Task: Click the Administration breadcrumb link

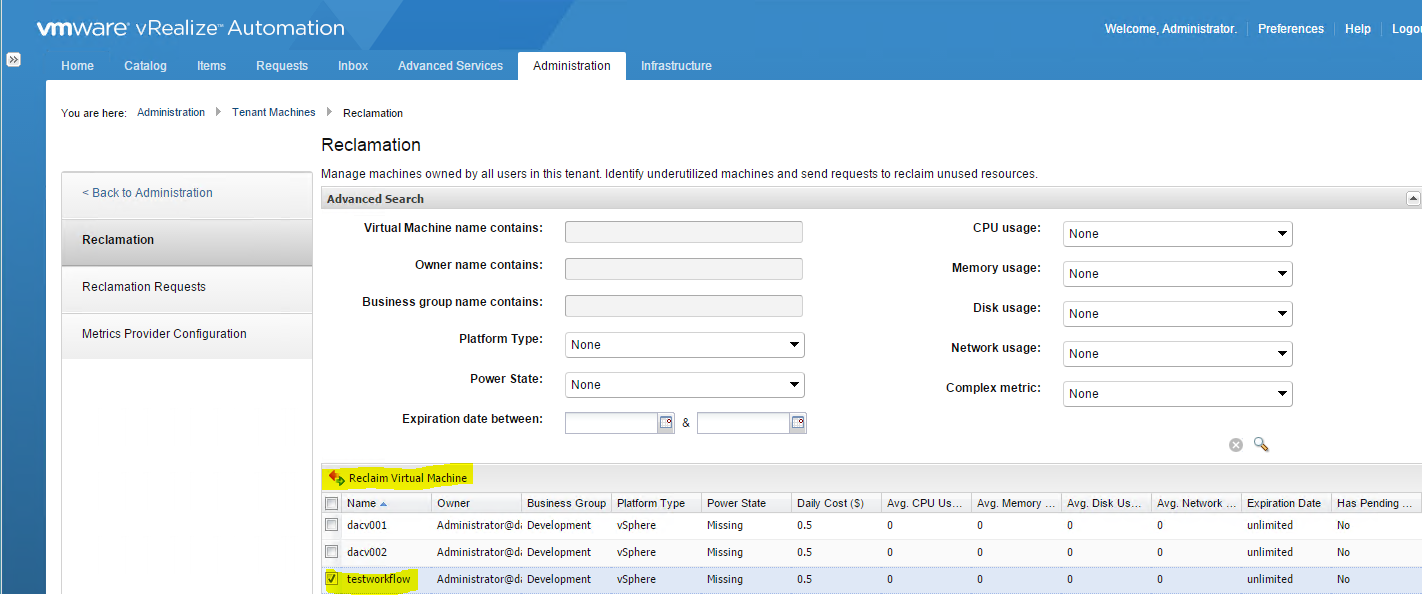Action: tap(171, 112)
